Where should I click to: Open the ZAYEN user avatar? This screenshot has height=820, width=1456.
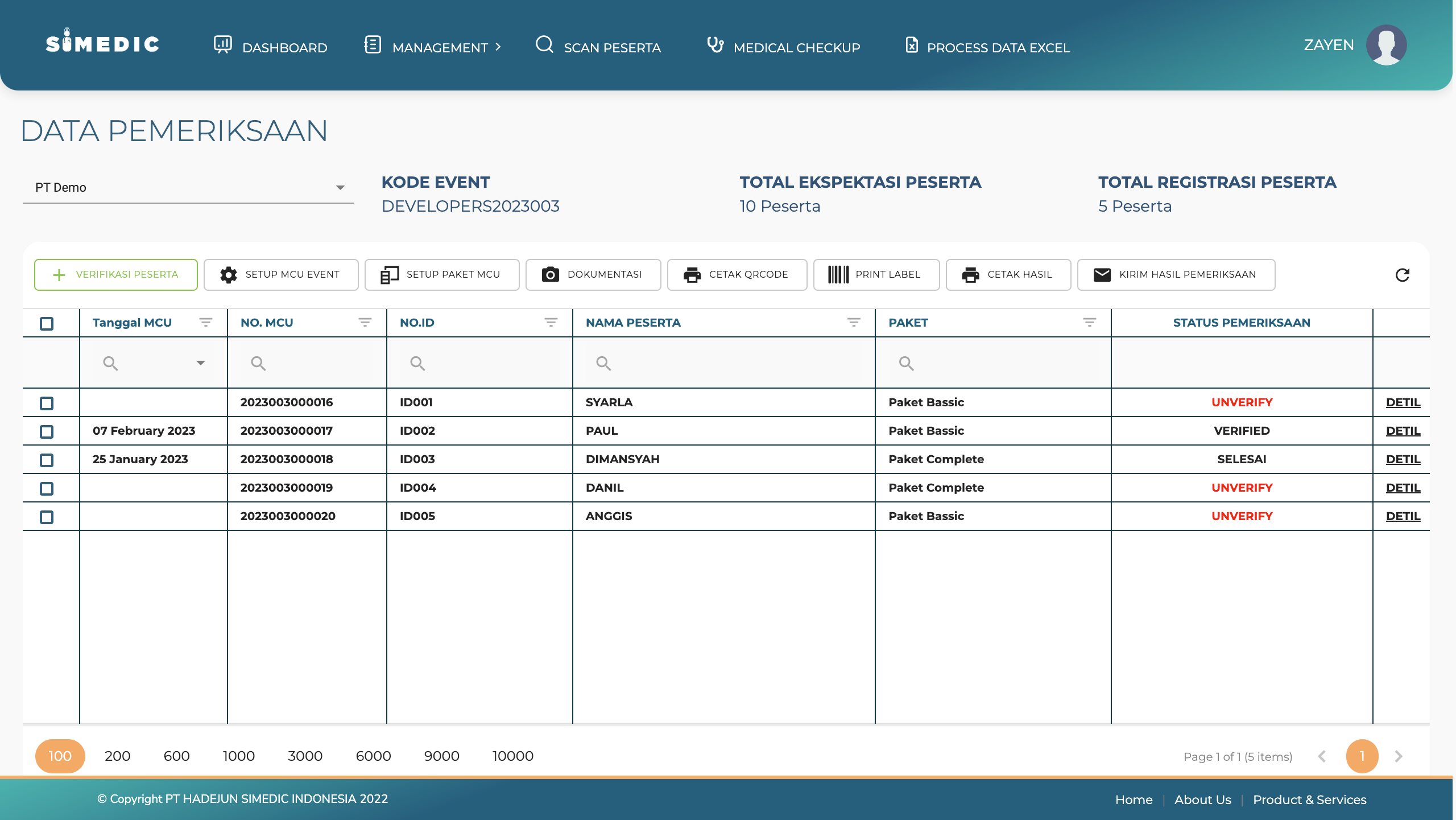pos(1386,46)
